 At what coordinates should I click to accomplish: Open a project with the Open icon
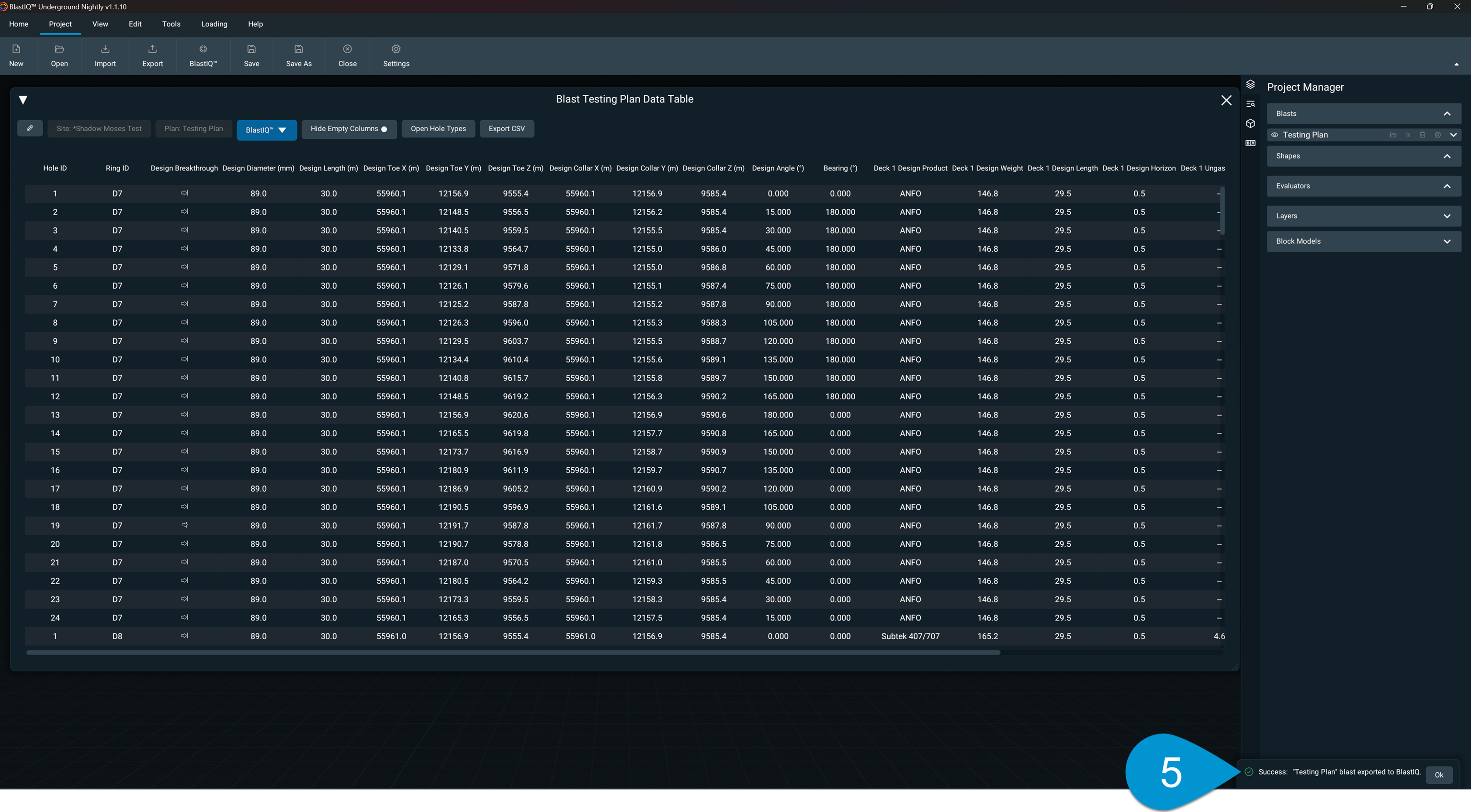tap(59, 56)
